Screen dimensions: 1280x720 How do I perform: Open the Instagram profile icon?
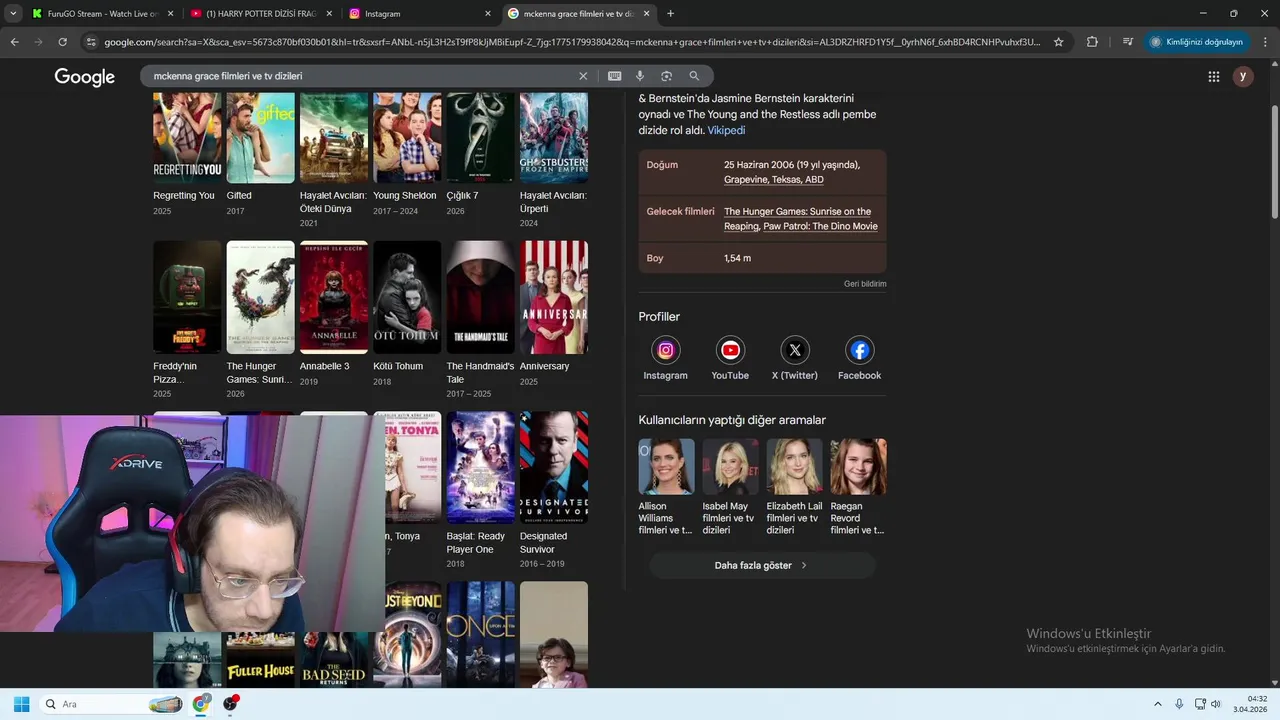pyautogui.click(x=666, y=350)
